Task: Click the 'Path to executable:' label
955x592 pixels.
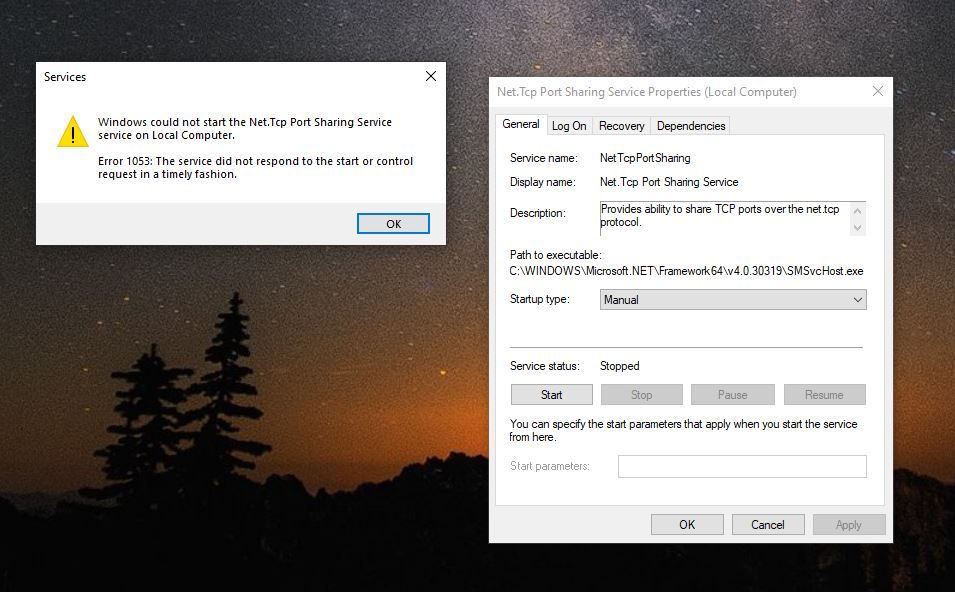Action: [x=555, y=255]
